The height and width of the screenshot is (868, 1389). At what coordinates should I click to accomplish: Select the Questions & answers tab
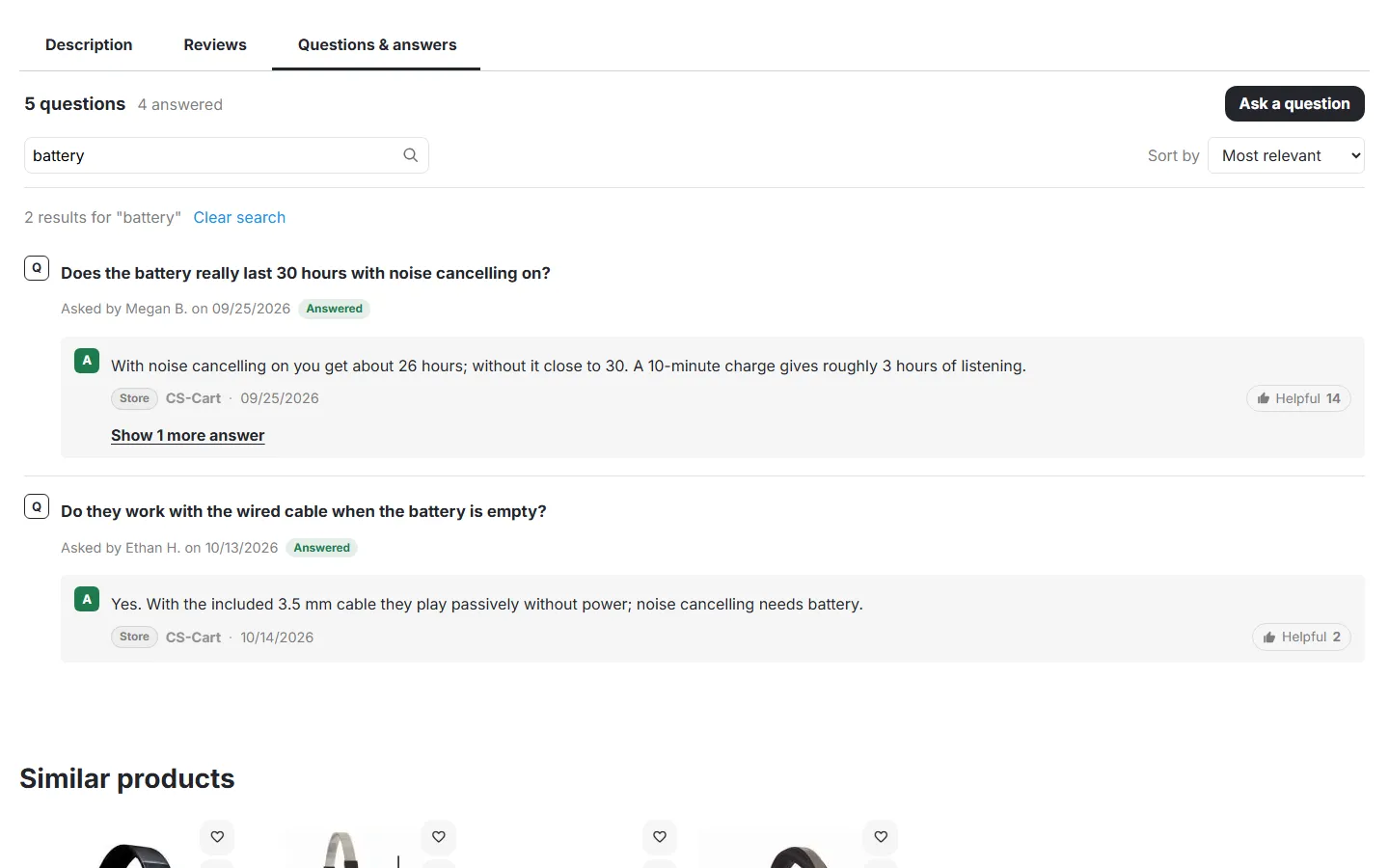(377, 44)
